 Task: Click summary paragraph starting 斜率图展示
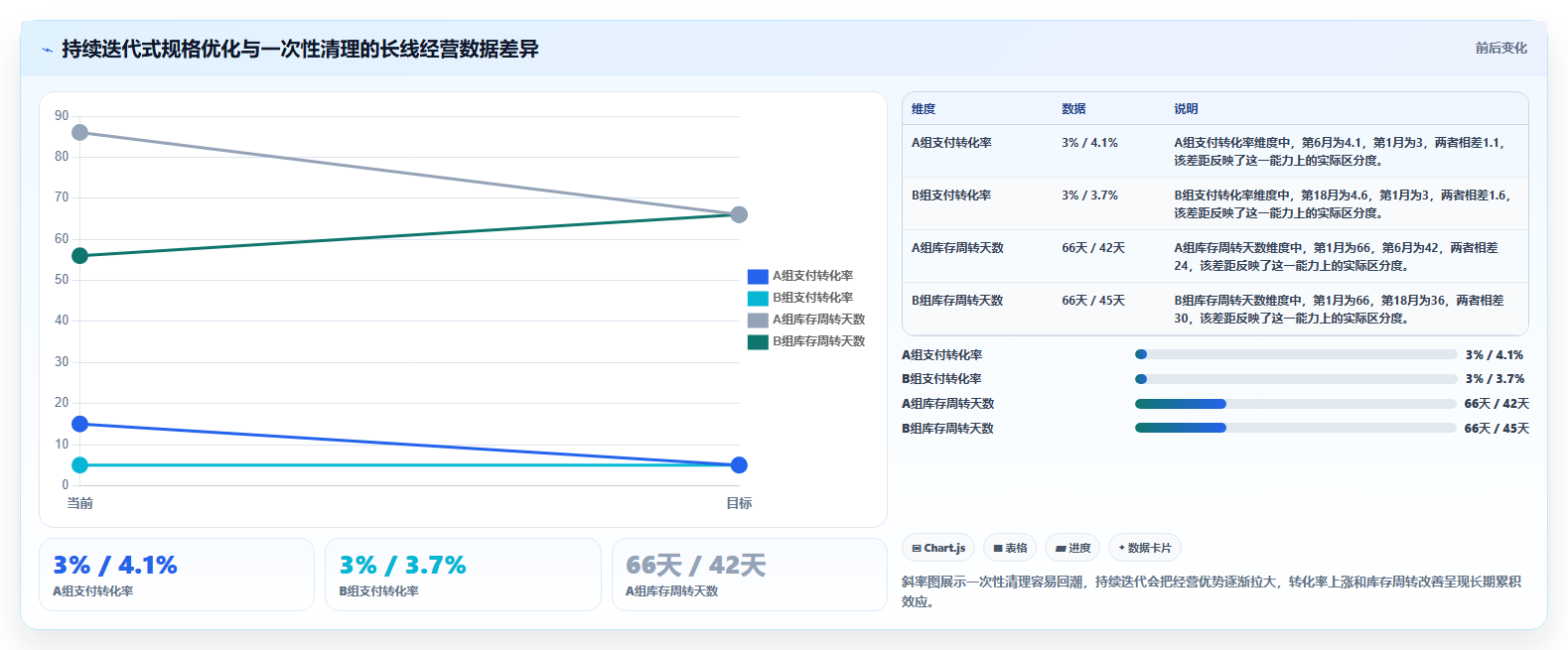[1212, 591]
